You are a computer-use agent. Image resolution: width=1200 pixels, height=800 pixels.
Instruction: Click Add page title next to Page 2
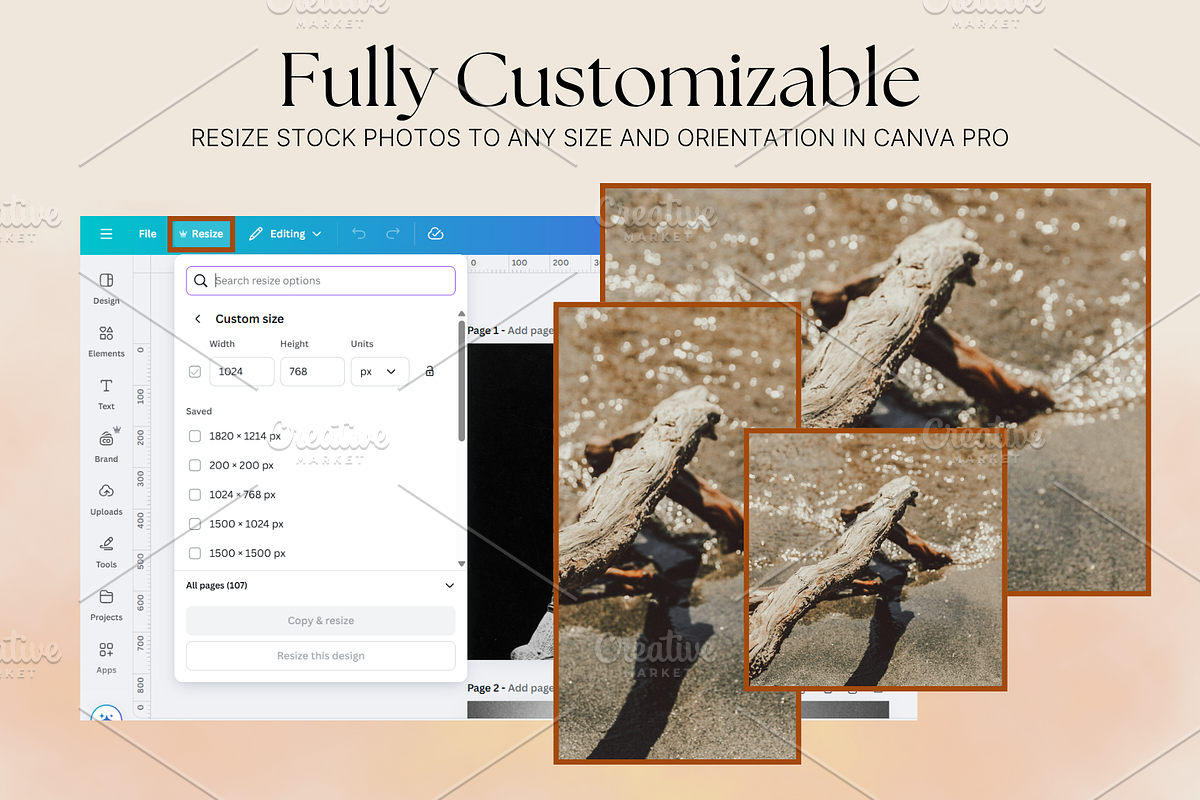(530, 688)
